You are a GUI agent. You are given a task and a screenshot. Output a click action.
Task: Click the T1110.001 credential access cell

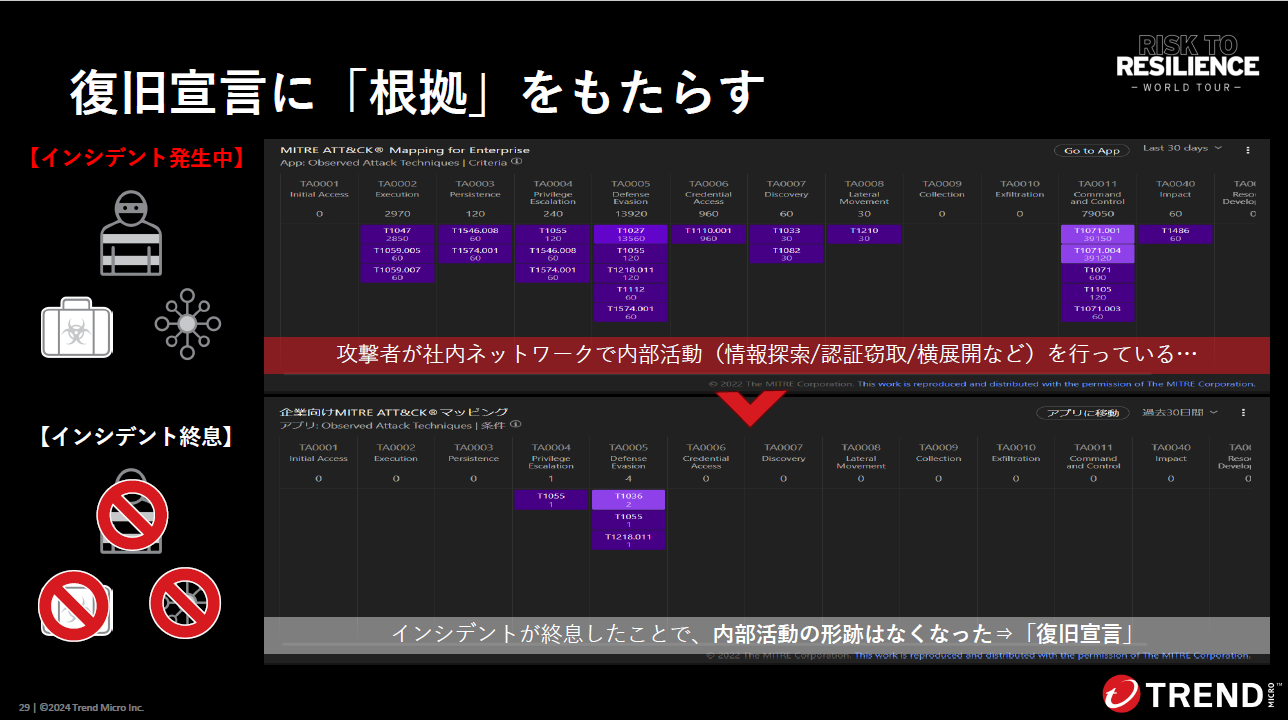(708, 234)
